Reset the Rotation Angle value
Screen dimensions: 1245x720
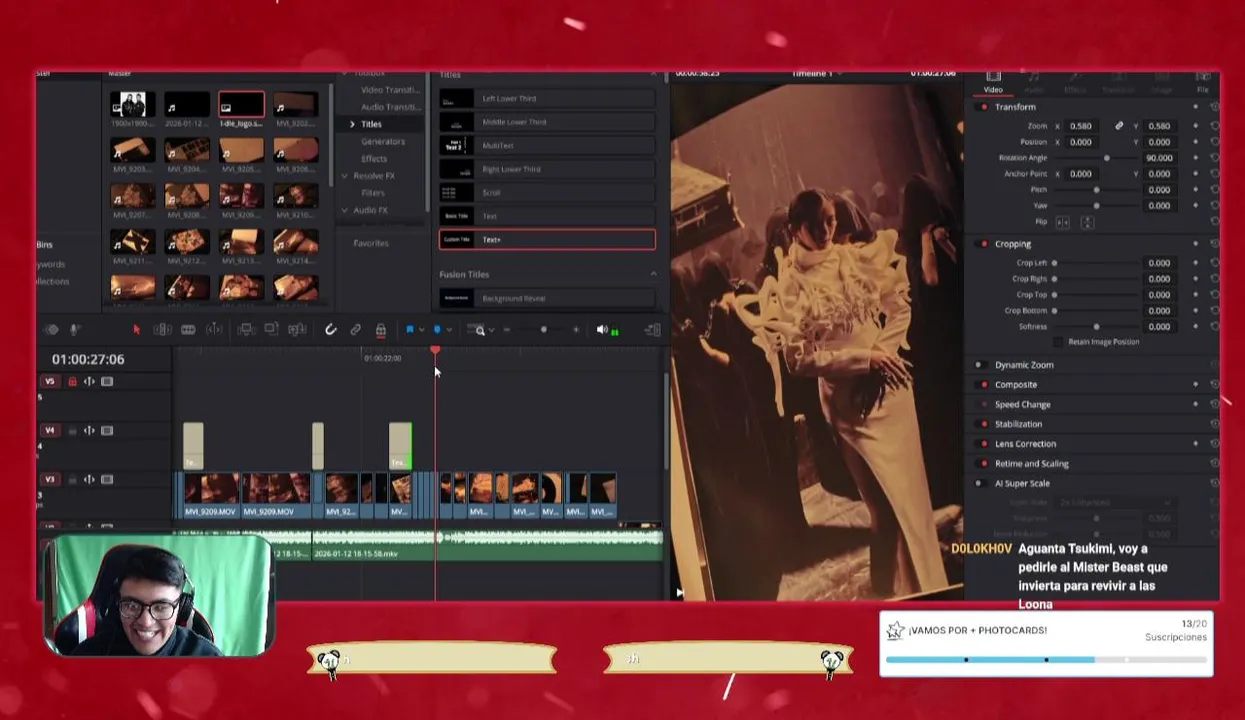point(1214,158)
